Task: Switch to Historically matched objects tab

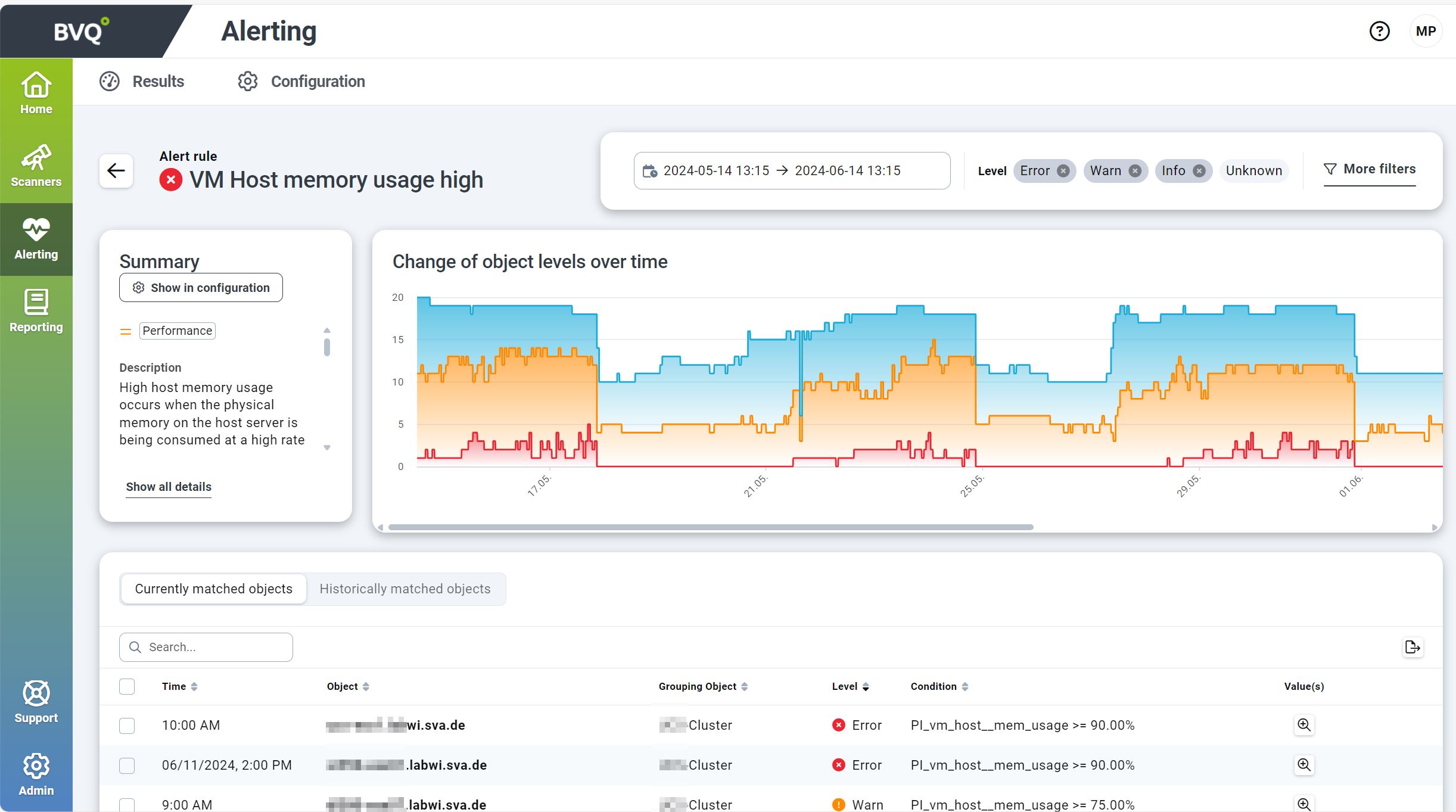Action: tap(405, 589)
